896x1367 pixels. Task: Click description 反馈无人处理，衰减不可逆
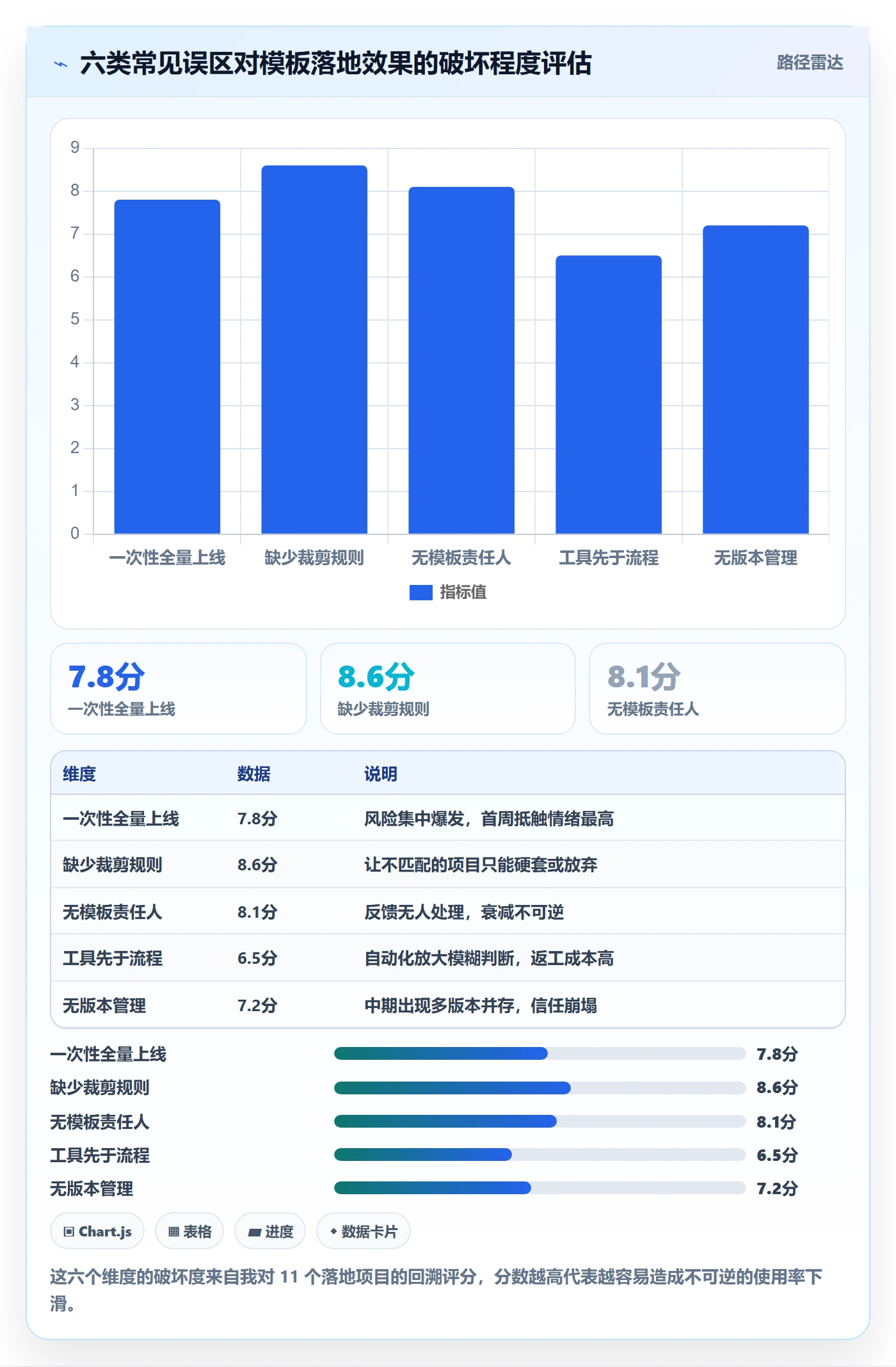[464, 912]
